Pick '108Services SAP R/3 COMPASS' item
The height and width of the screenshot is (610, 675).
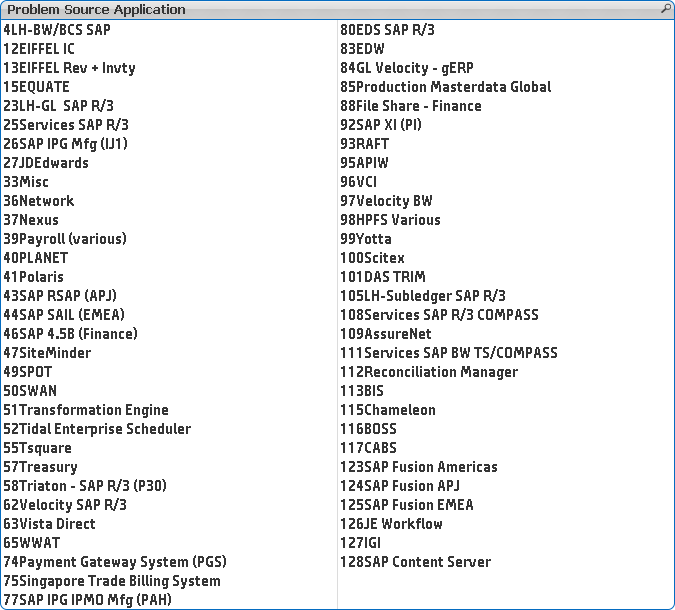pyautogui.click(x=506, y=315)
